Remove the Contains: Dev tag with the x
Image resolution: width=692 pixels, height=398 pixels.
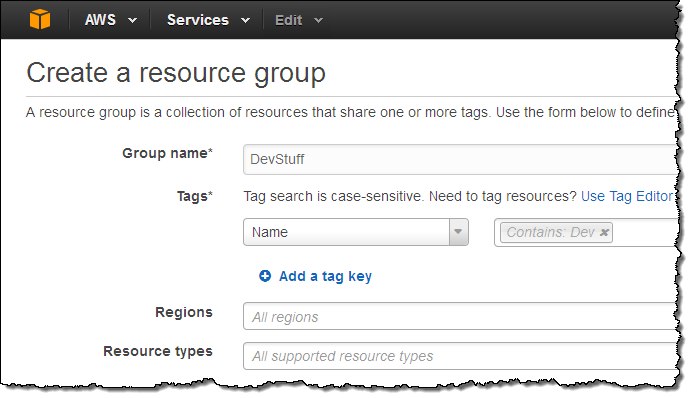(x=604, y=232)
